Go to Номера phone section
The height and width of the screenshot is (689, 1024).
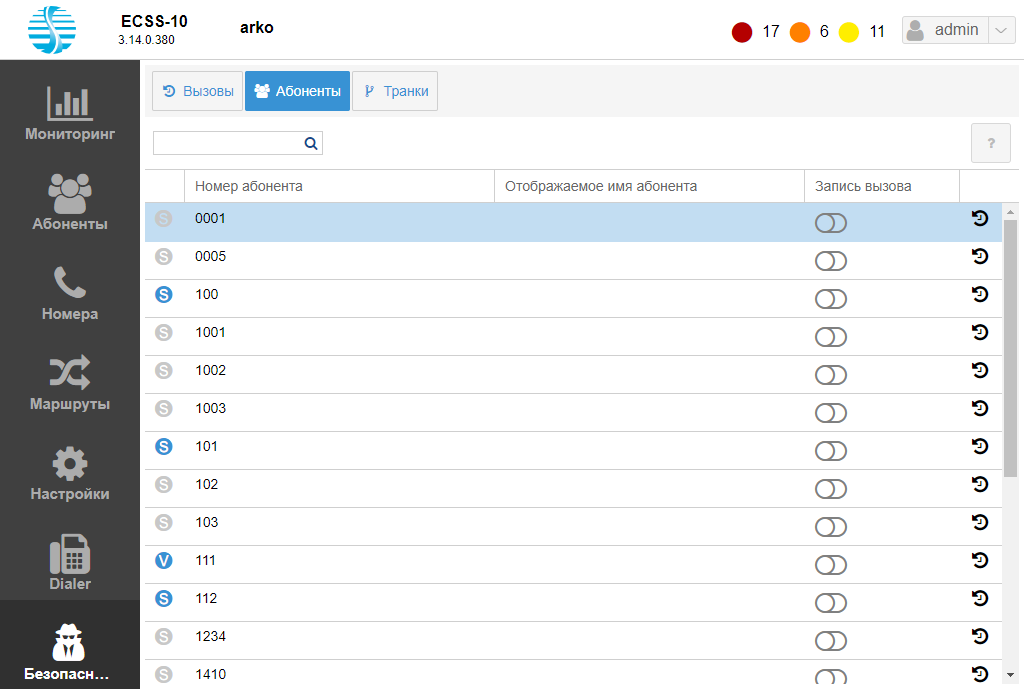(70, 293)
